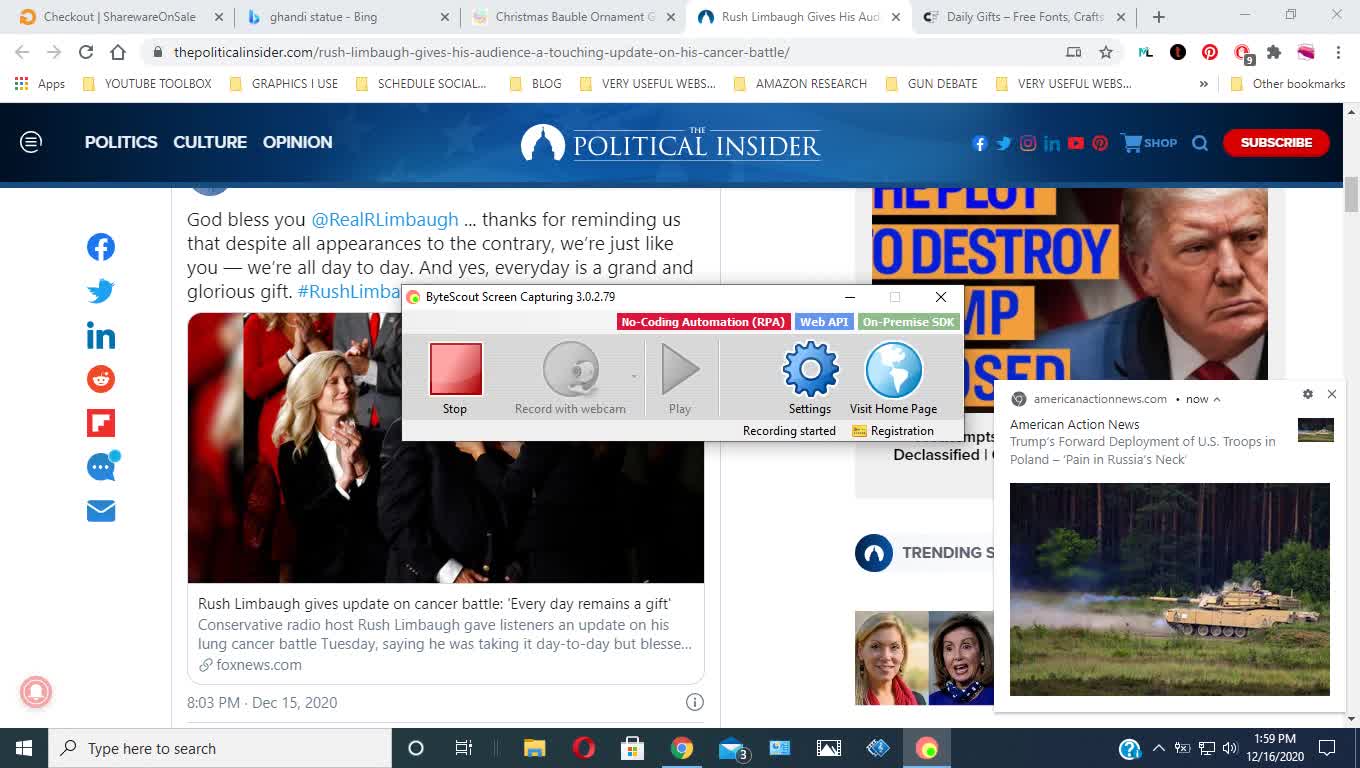The height and width of the screenshot is (768, 1360).
Task: Open Chrome extensions puzzle icon
Action: (1274, 52)
